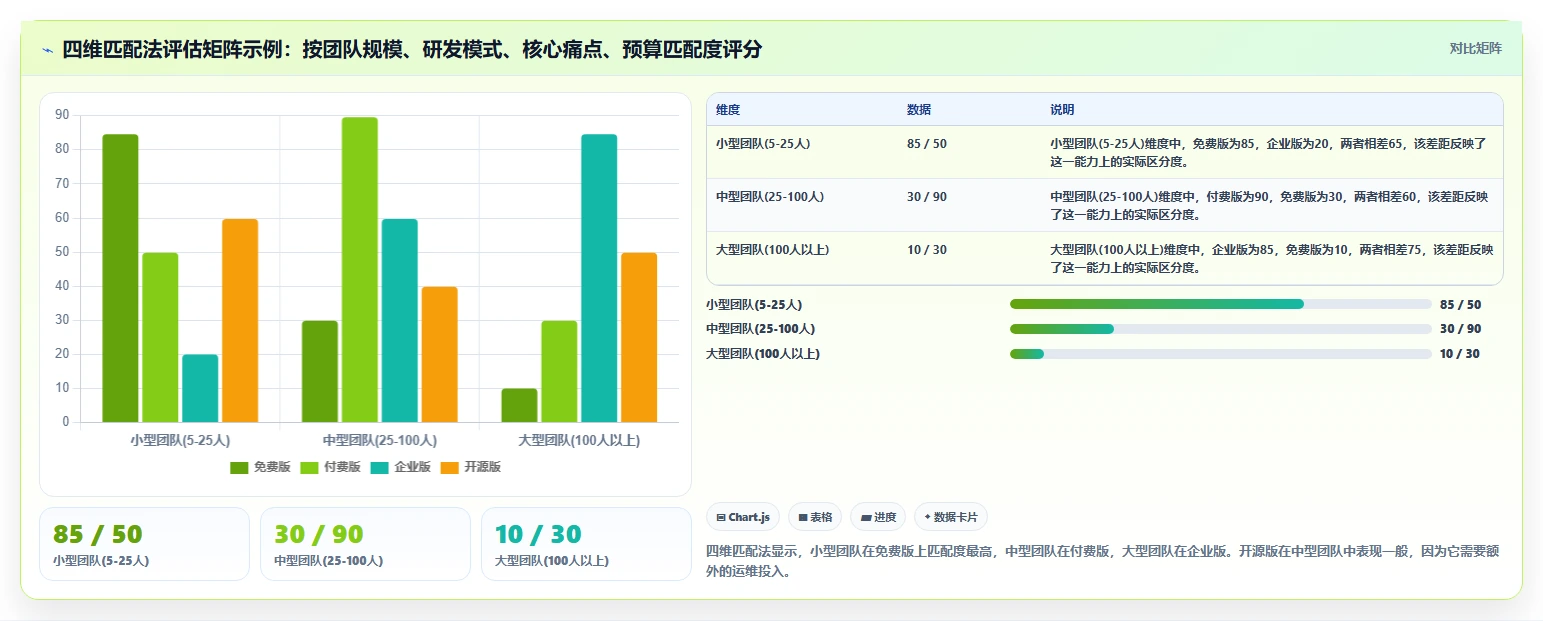Viewport: 1543px width, 621px height.
Task: Click the 表格 tag pill
Action: 815,517
